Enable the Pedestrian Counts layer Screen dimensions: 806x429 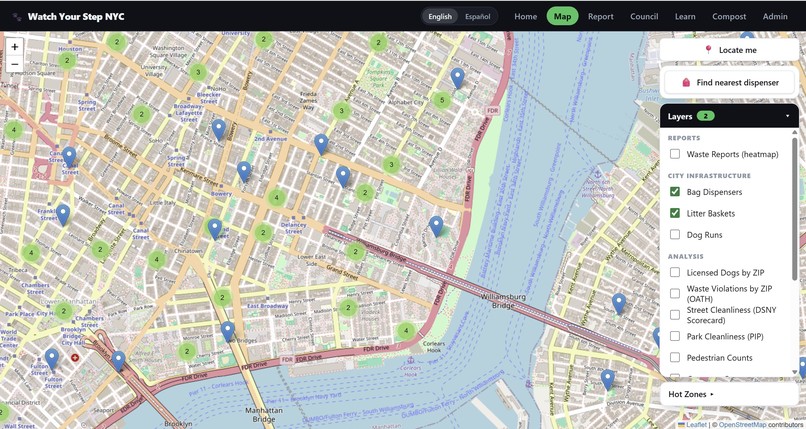[x=675, y=358]
